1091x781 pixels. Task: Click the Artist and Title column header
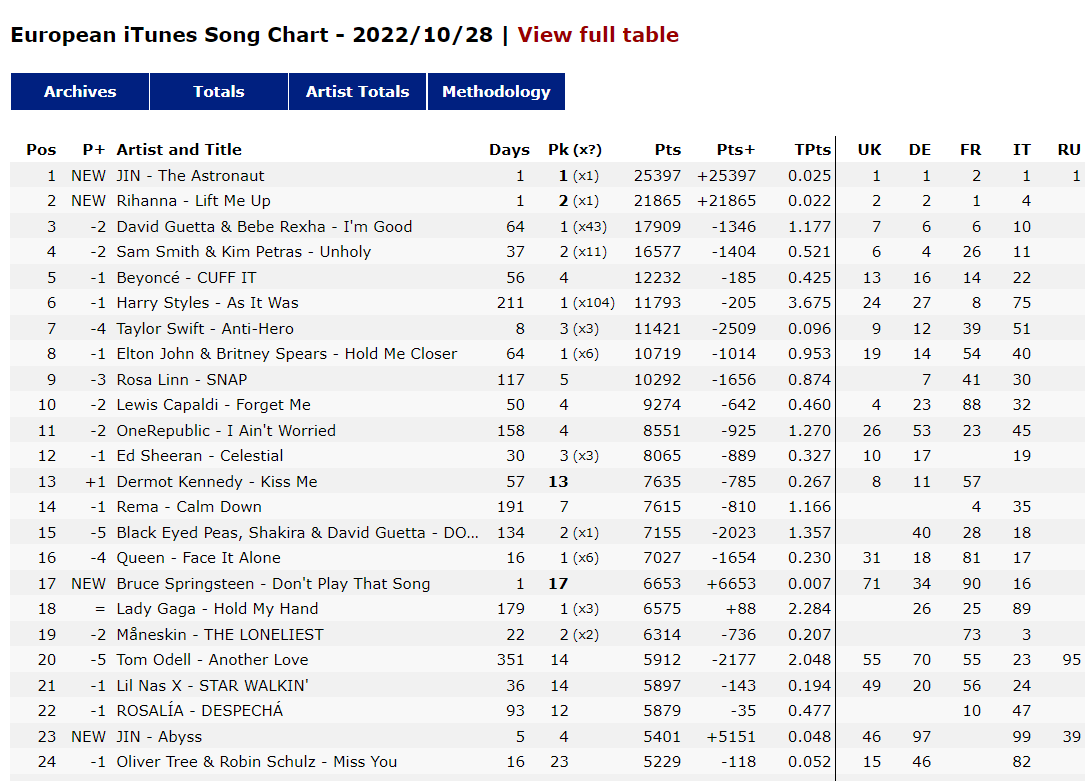pyautogui.click(x=179, y=150)
